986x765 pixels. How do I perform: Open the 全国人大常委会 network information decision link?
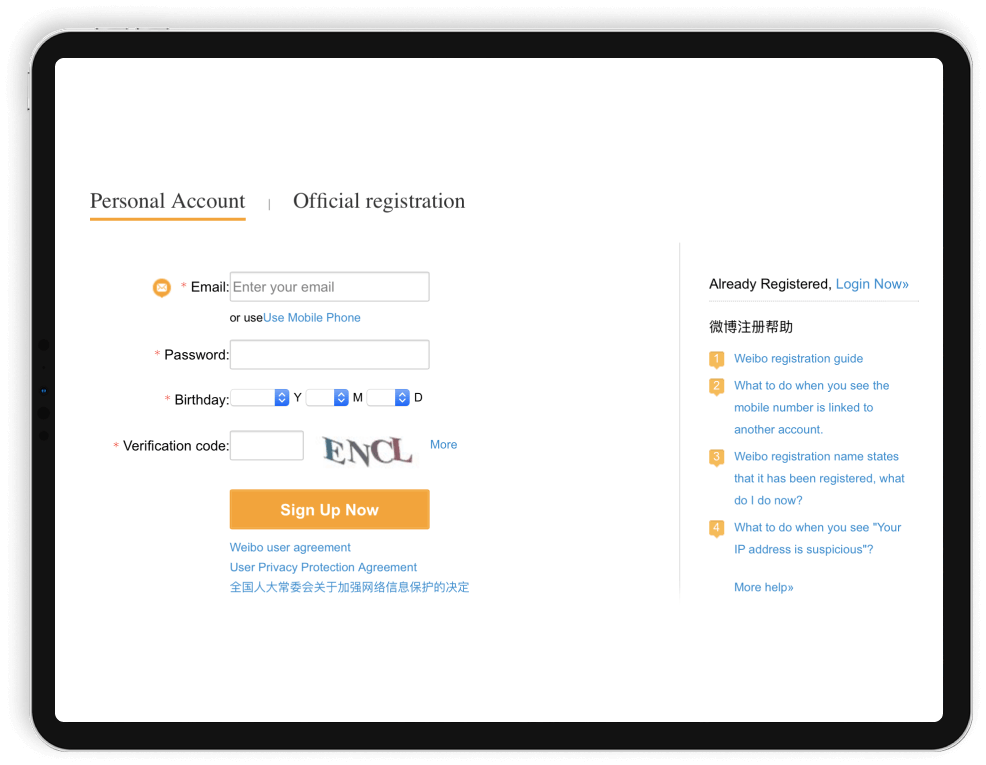[x=349, y=587]
